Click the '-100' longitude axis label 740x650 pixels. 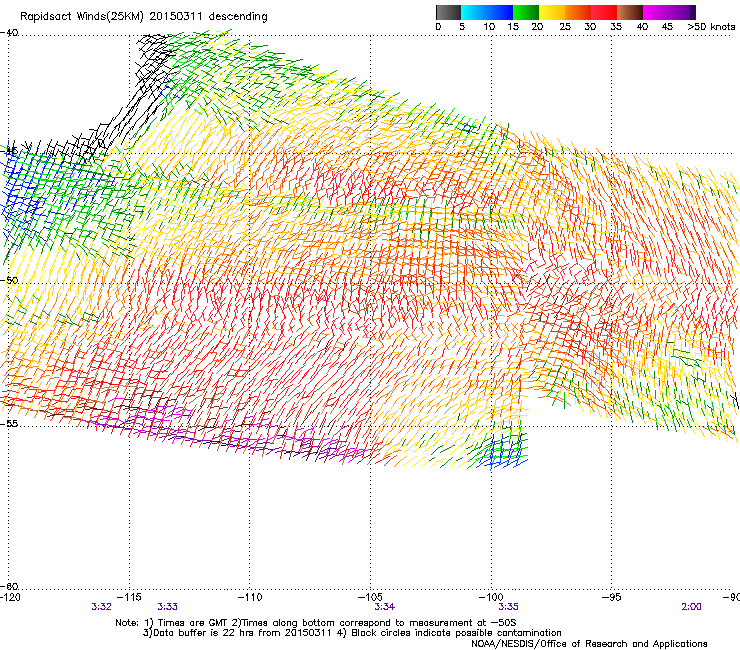click(491, 598)
